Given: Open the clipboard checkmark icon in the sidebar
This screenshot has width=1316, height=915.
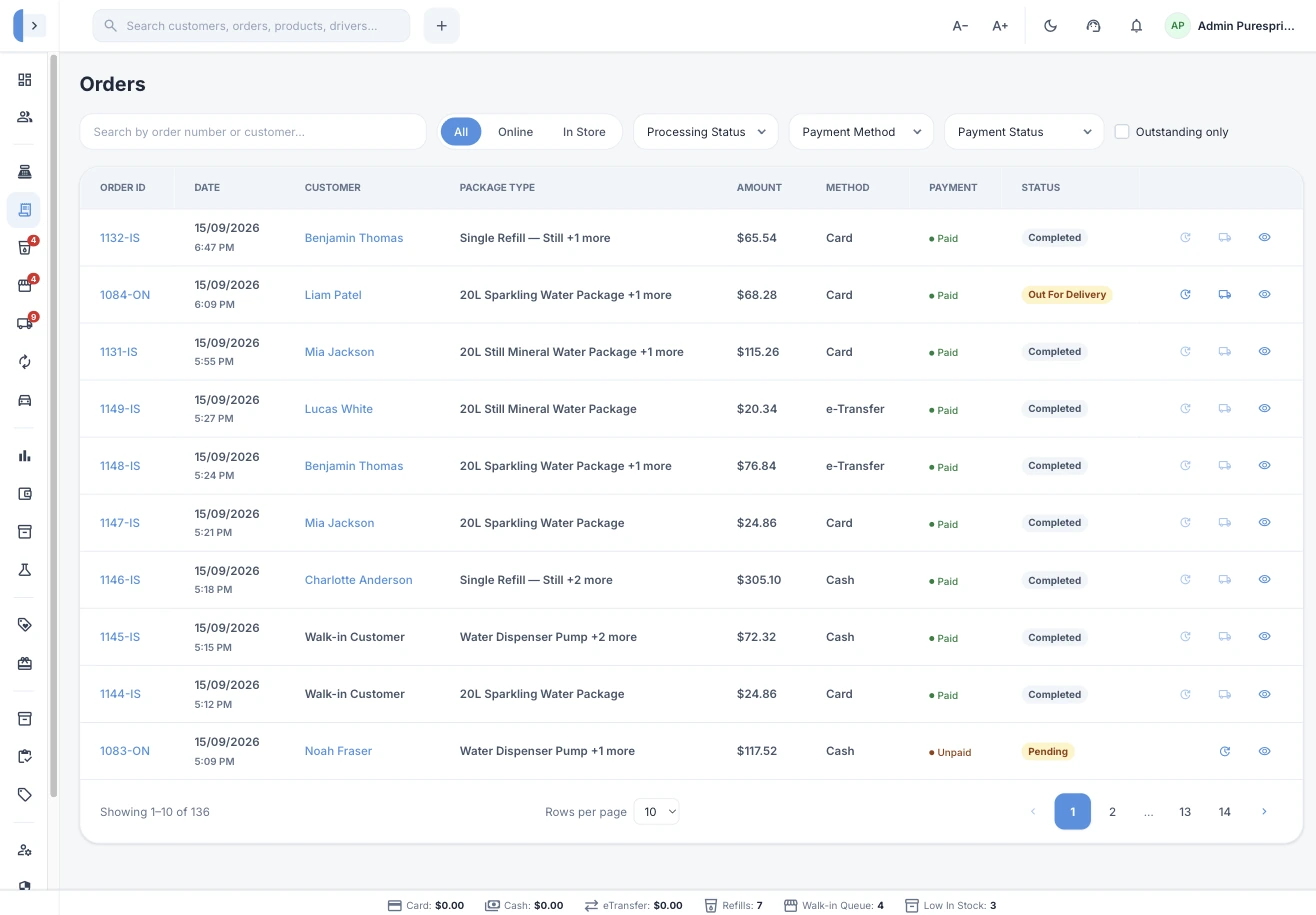Looking at the screenshot, I should click(x=25, y=756).
